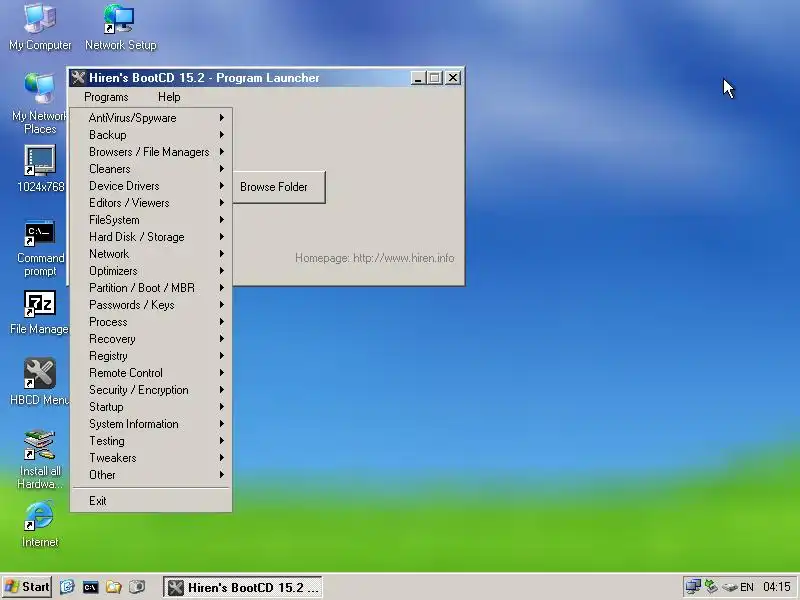Choose the Device Drivers entry
This screenshot has height=600, width=800.
(151, 186)
